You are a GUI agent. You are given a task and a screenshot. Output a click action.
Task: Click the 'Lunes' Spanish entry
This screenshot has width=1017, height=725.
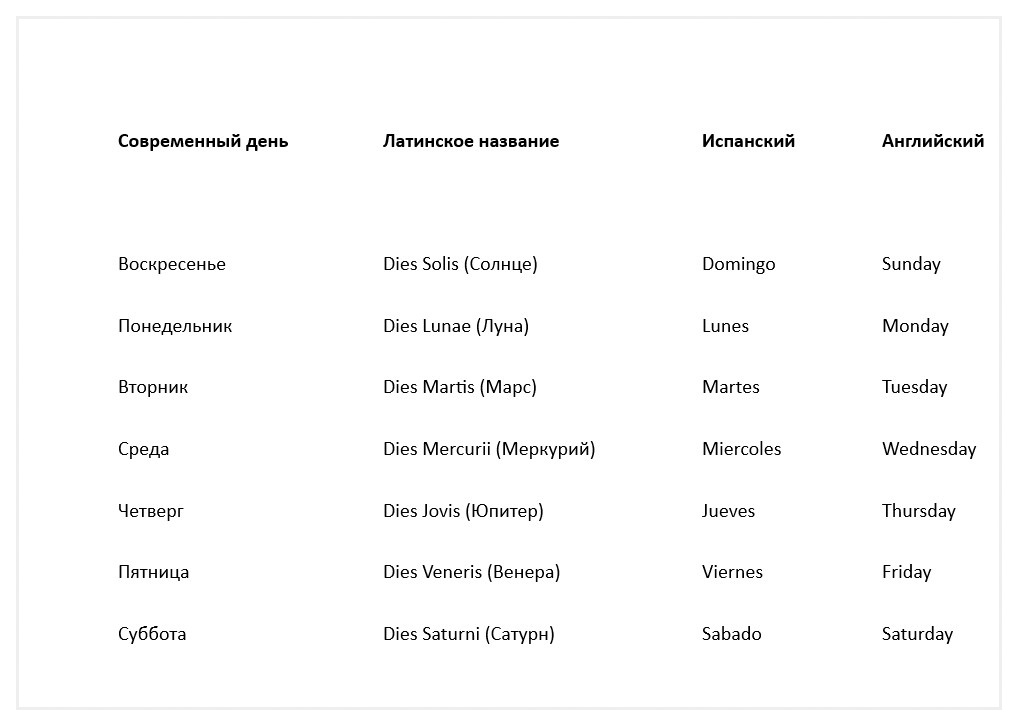(x=725, y=326)
